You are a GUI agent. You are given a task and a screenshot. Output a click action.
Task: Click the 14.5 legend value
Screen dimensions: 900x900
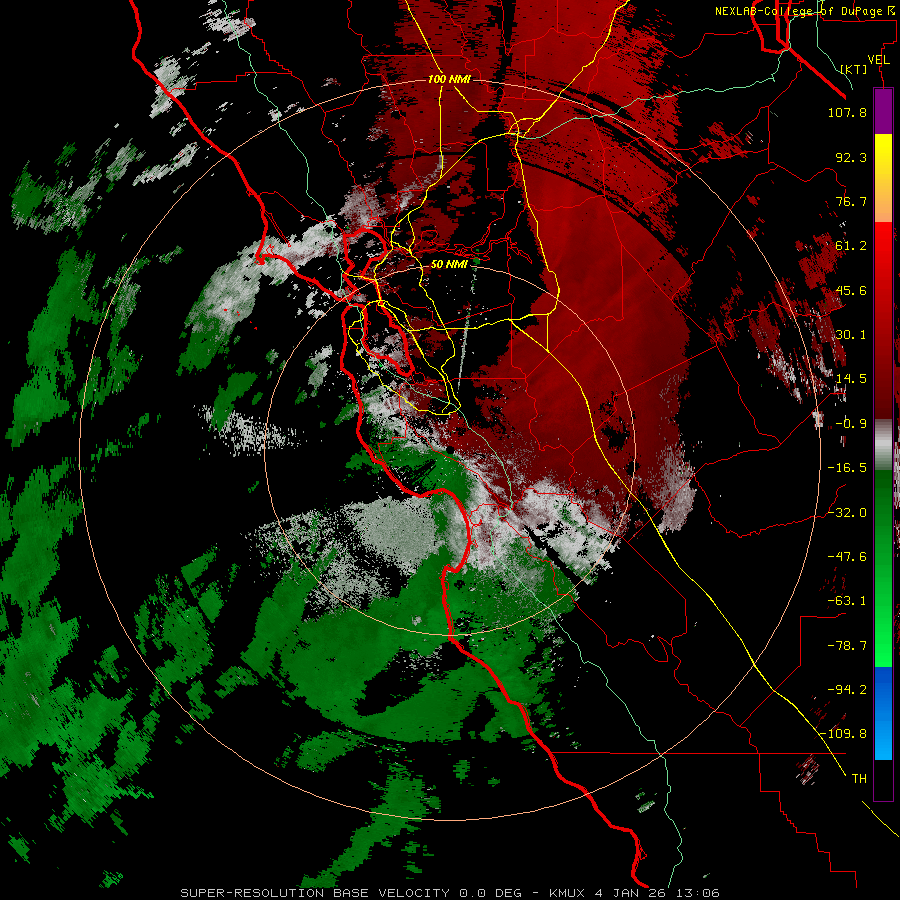point(851,379)
